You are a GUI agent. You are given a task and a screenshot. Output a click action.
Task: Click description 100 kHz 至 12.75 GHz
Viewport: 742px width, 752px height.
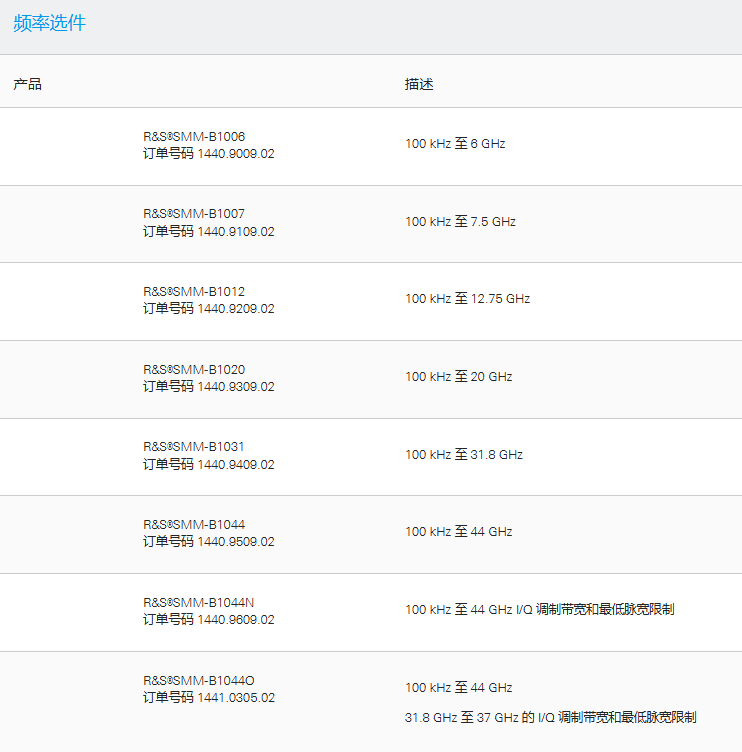[468, 299]
